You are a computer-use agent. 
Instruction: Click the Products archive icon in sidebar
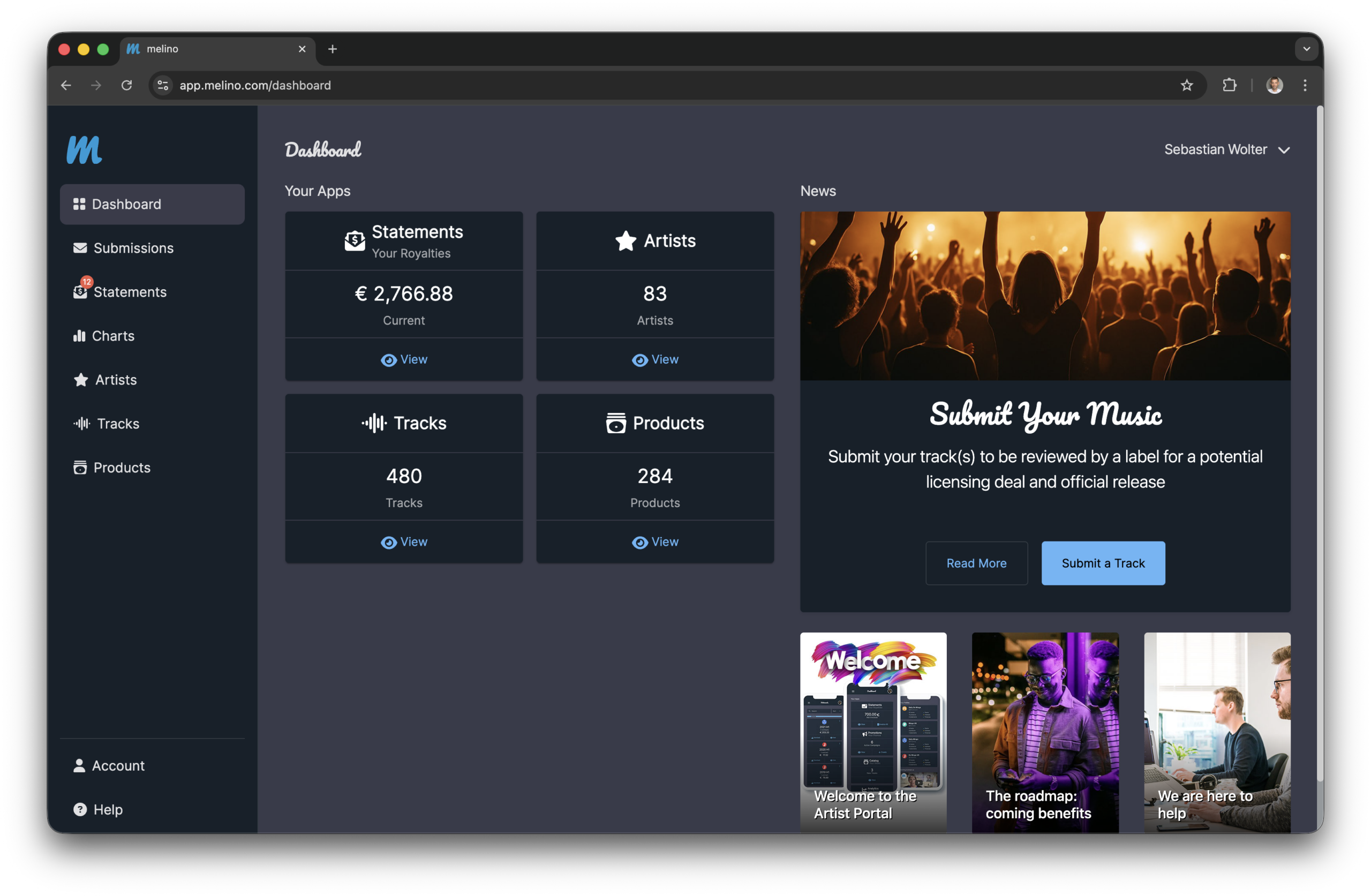pyautogui.click(x=80, y=468)
